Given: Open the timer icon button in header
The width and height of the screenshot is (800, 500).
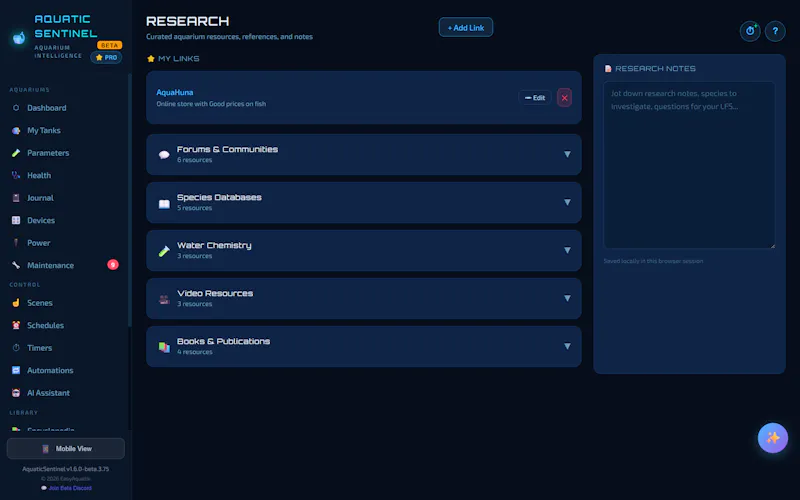Looking at the screenshot, I should 750,31.
